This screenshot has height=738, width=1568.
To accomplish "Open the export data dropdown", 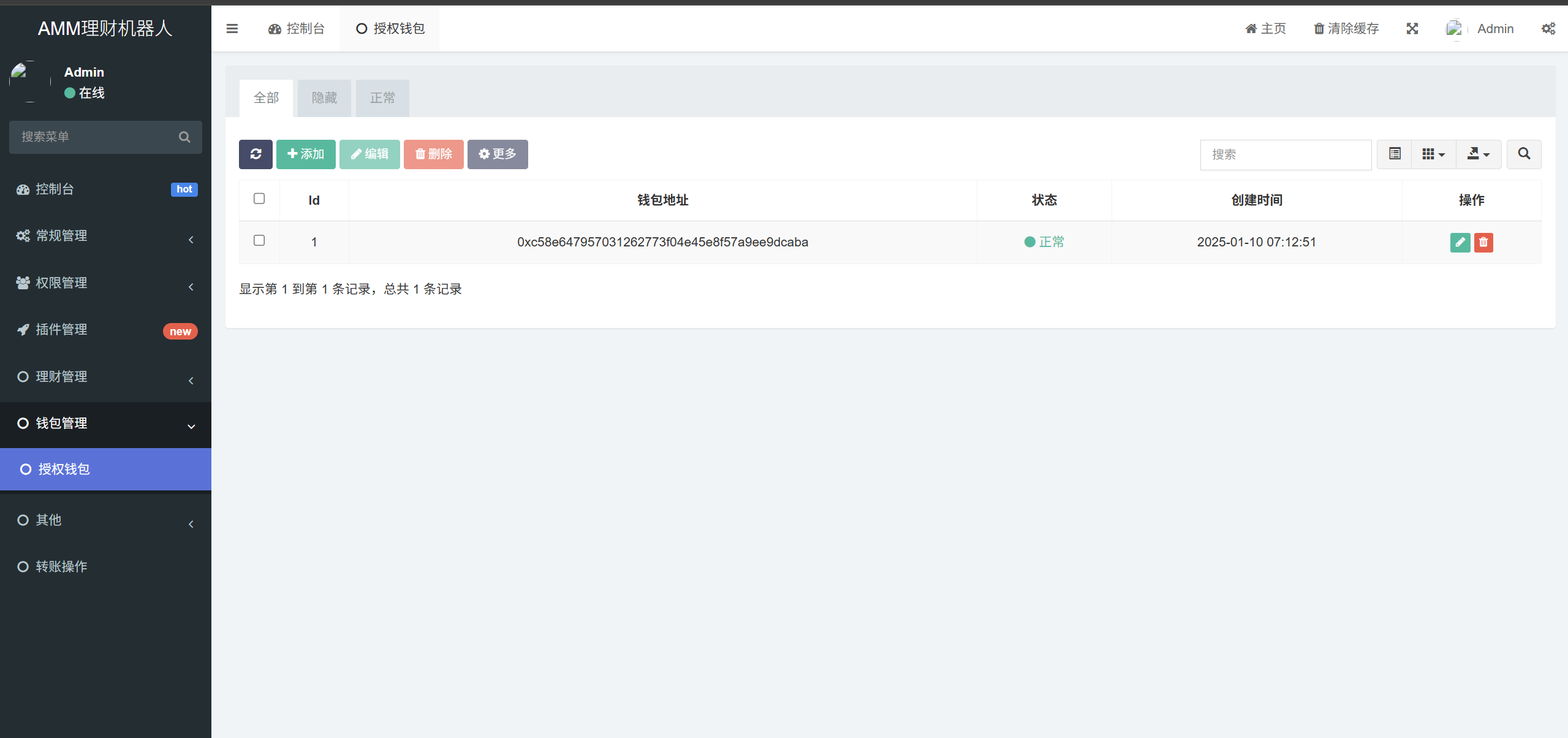I will tap(1478, 154).
